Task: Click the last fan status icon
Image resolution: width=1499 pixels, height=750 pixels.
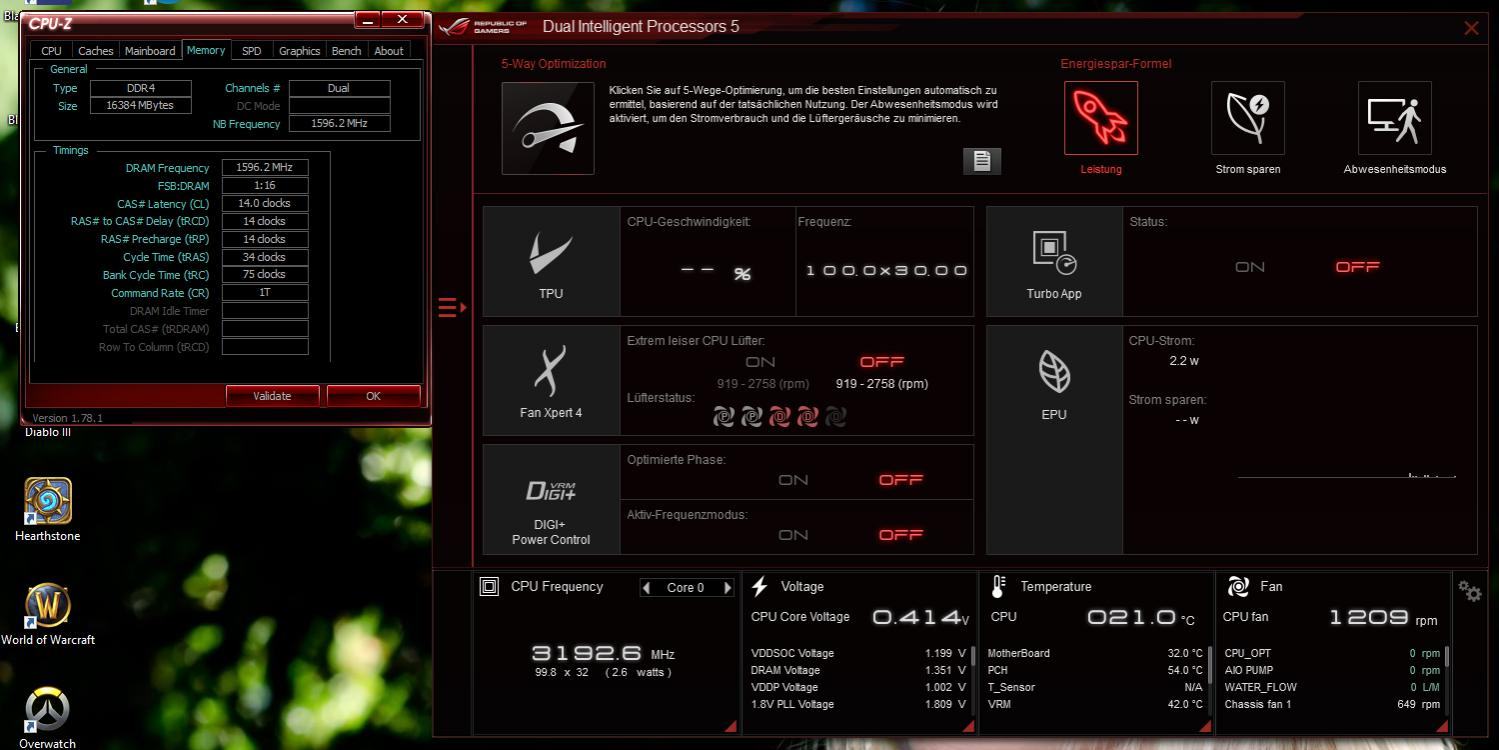Action: 836,417
